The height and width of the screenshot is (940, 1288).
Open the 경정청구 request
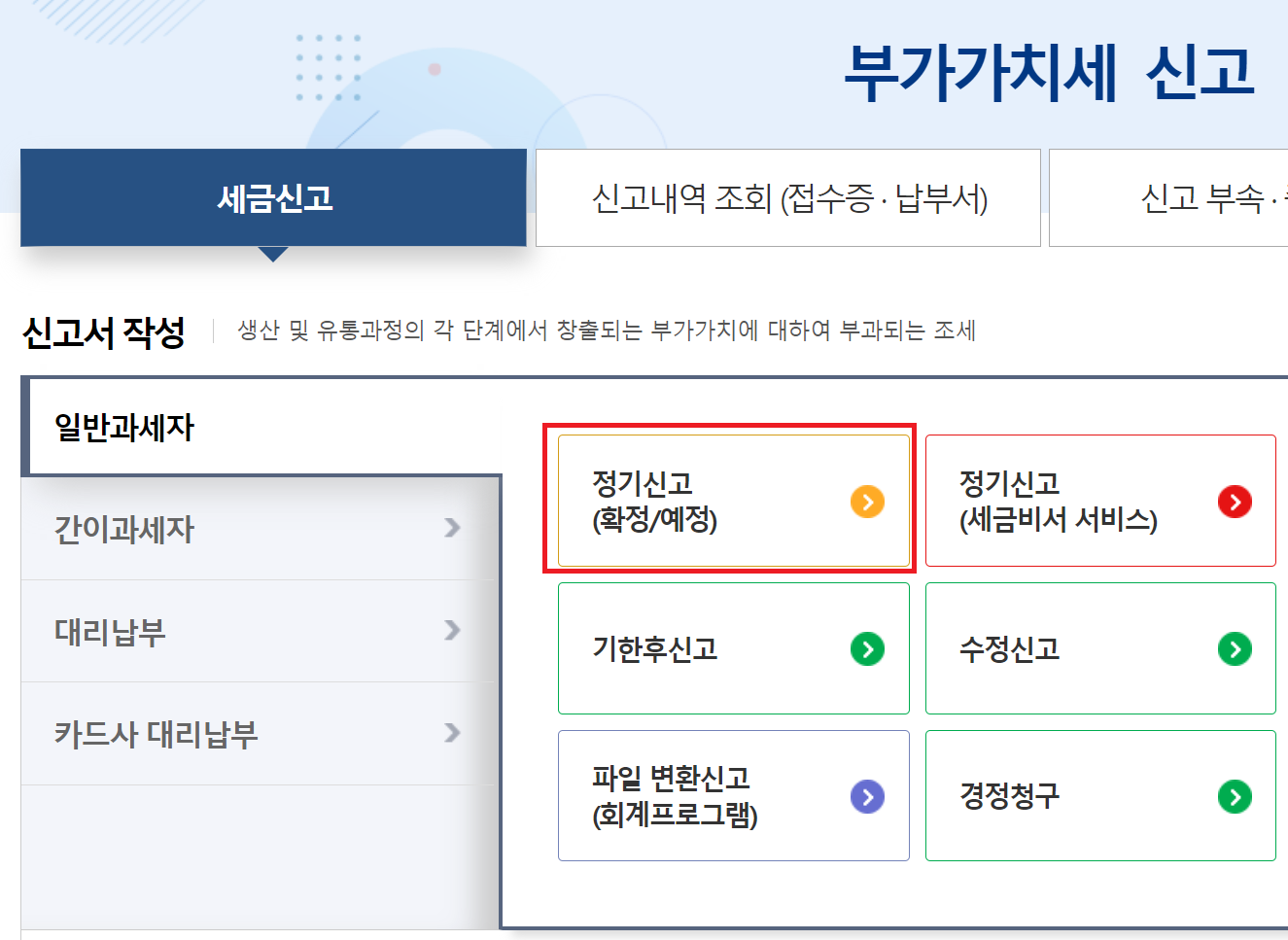click(1100, 796)
